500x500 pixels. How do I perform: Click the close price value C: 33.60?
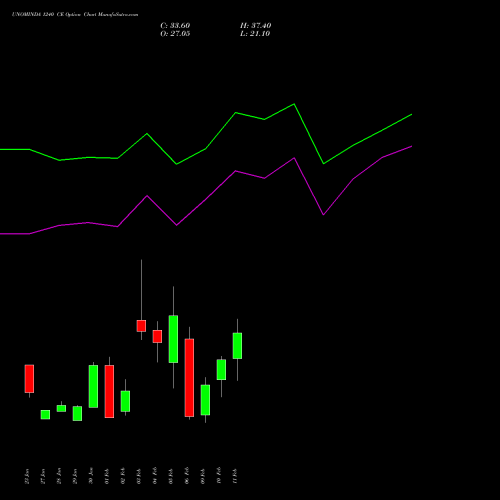(175, 26)
